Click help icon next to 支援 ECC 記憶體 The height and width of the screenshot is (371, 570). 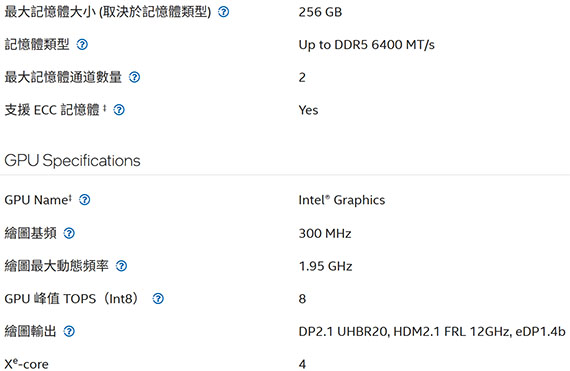[119, 110]
